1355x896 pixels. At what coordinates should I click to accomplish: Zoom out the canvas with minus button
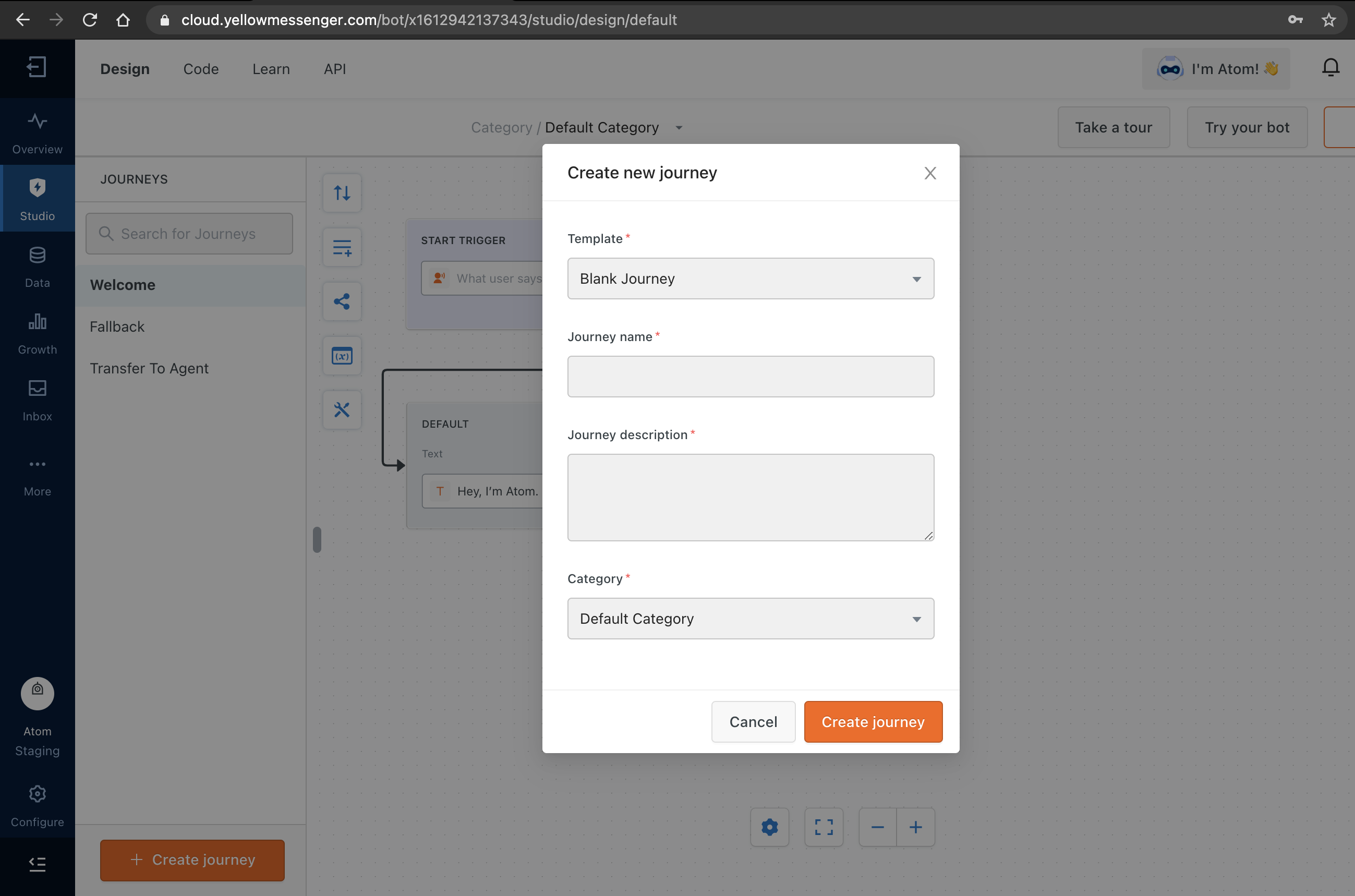click(x=877, y=827)
